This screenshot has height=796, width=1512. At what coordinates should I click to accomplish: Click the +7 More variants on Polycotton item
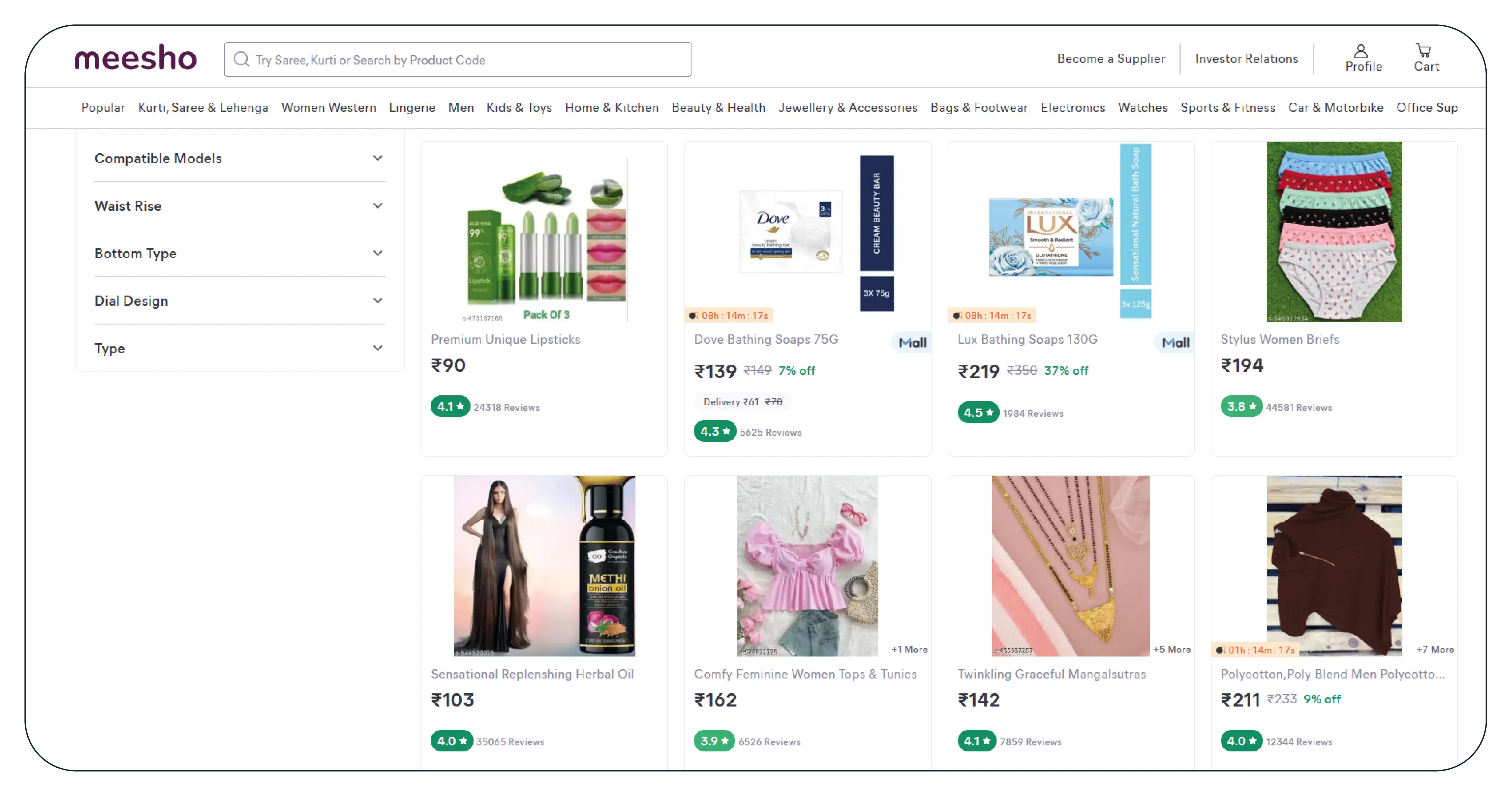pyautogui.click(x=1435, y=649)
